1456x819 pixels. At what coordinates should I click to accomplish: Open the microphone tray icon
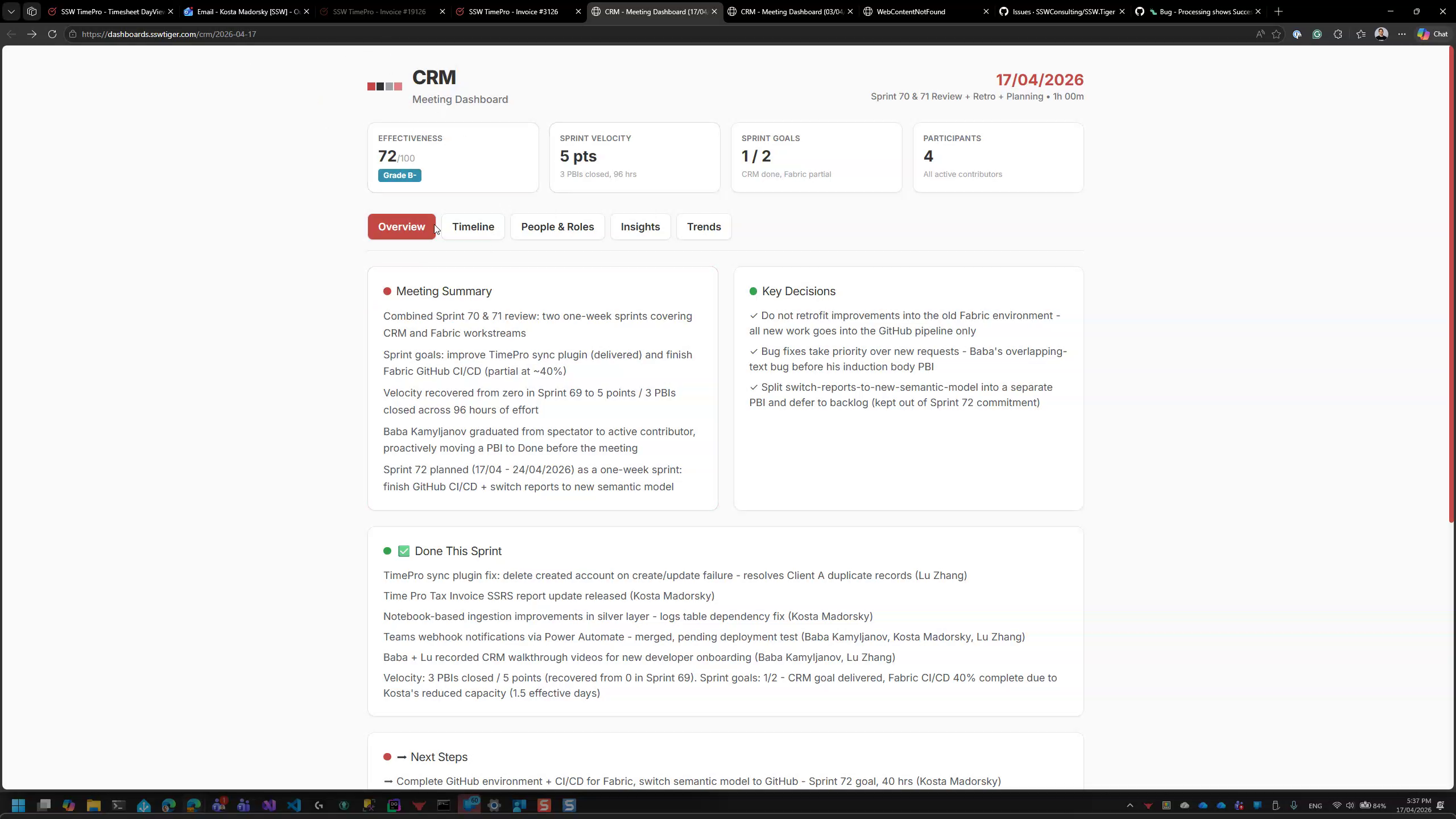pos(1294,805)
